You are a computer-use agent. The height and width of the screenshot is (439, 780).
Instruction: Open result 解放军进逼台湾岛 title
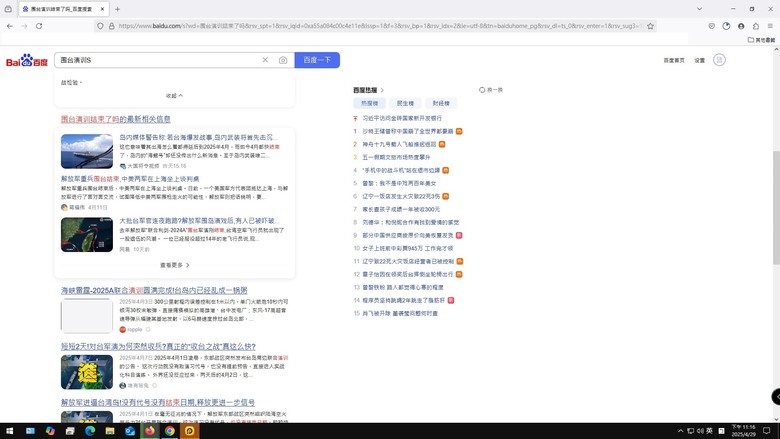pos(158,402)
